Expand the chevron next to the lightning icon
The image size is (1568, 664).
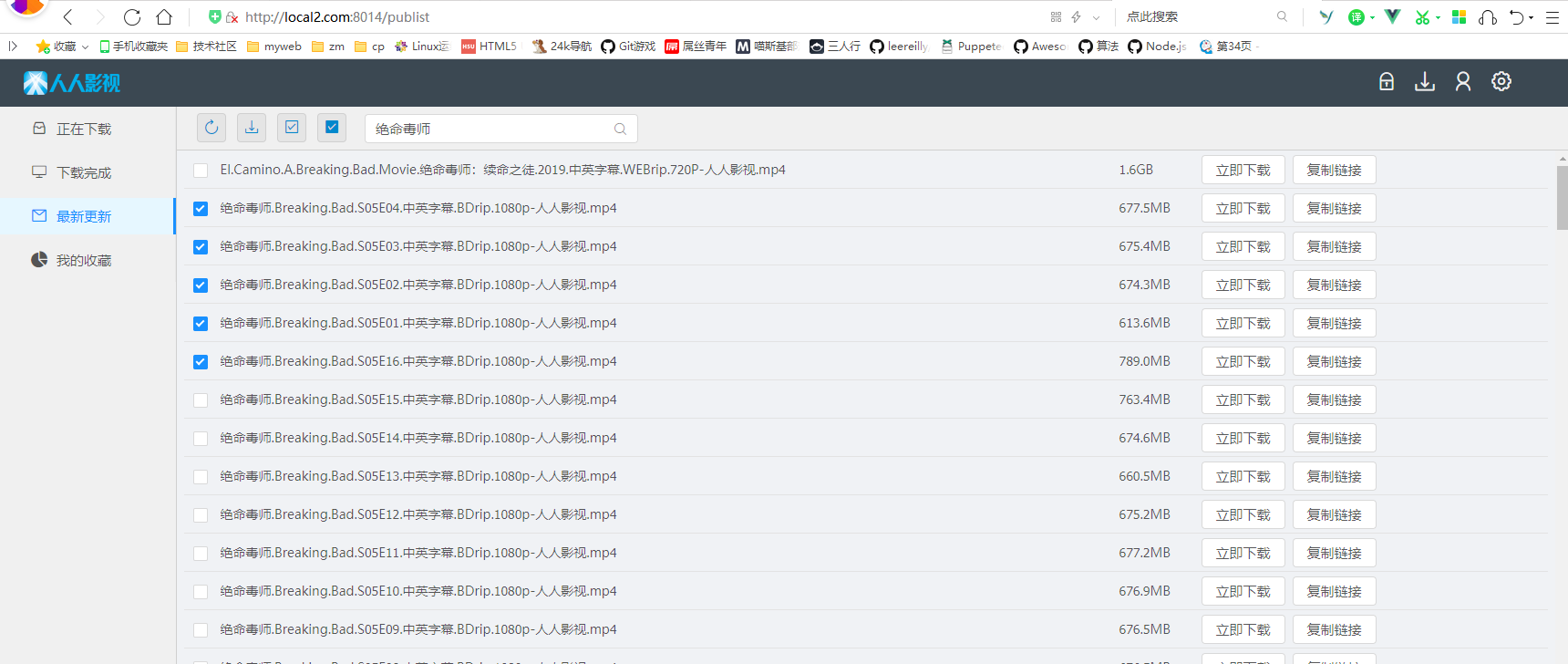tap(1096, 17)
